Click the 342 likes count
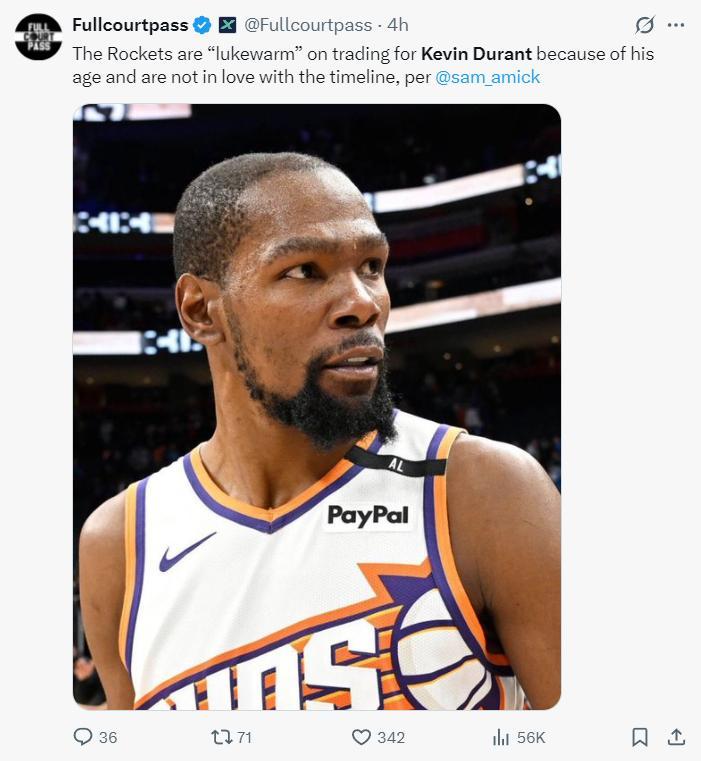The height and width of the screenshot is (761, 701). tap(391, 737)
